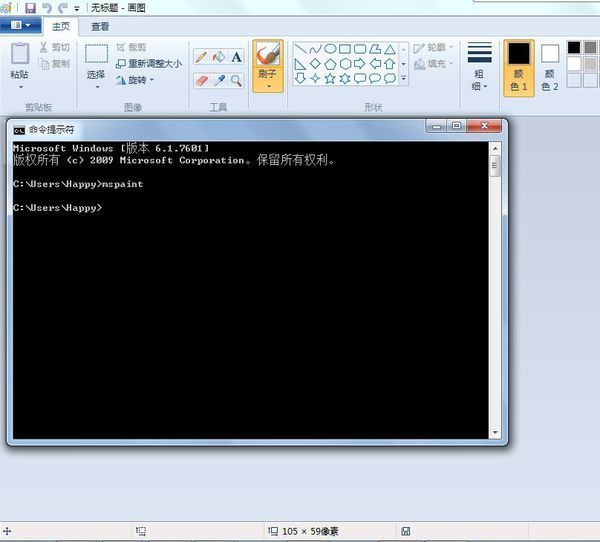
Task: Select the Text tool
Action: click(x=237, y=57)
